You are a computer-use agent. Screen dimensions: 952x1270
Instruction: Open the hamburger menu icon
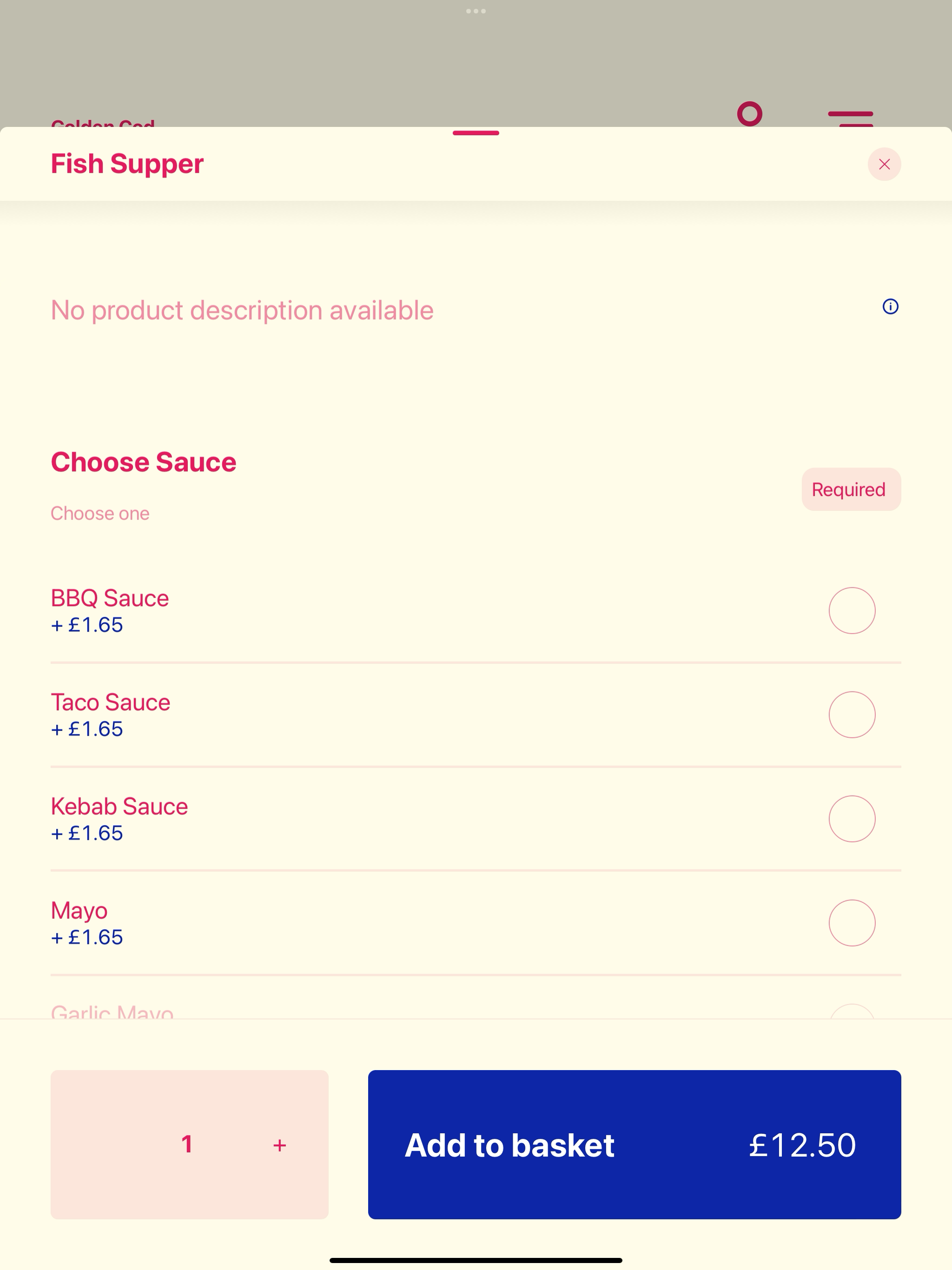[850, 118]
